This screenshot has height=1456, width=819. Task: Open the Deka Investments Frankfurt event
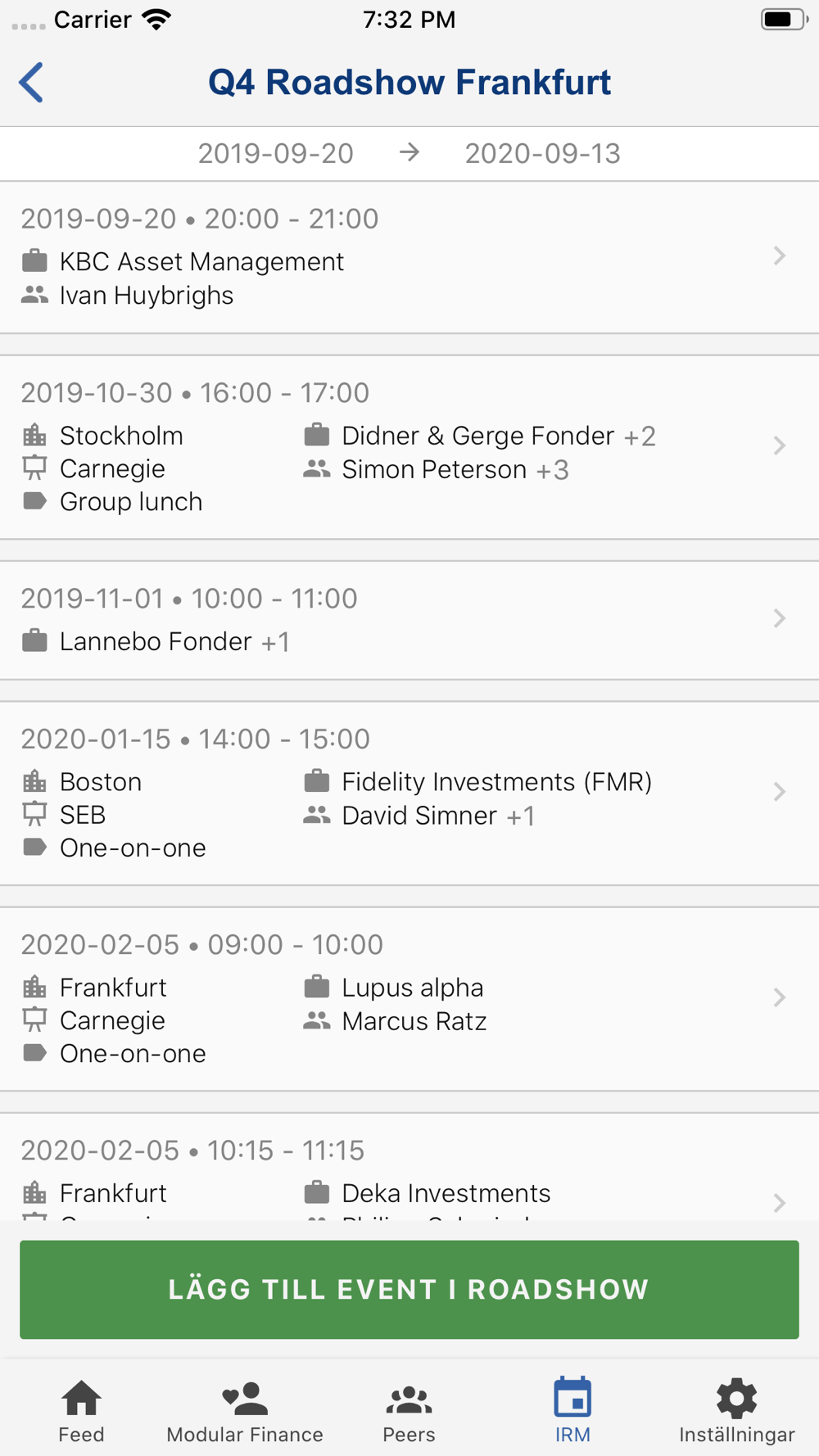click(x=409, y=1167)
